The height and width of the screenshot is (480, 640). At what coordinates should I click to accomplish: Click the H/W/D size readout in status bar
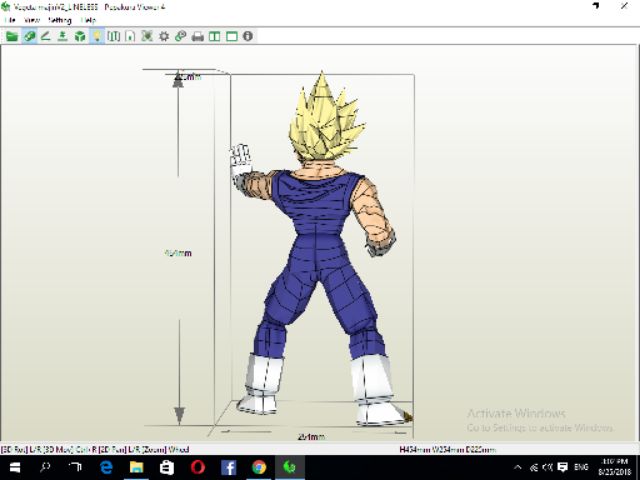pyautogui.click(x=447, y=450)
